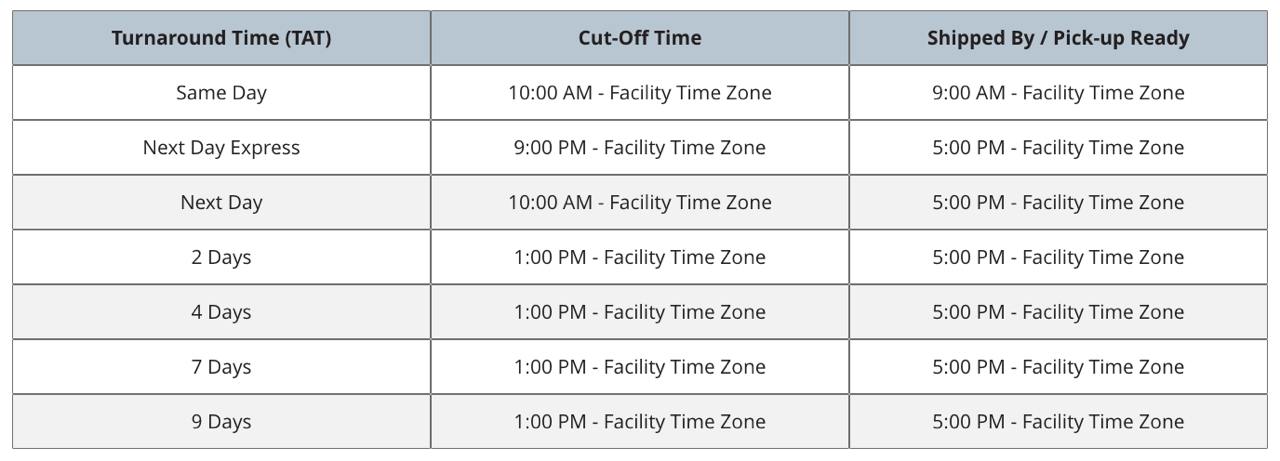
Task: Click the 9 Days turnaround cell
Action: point(221,422)
